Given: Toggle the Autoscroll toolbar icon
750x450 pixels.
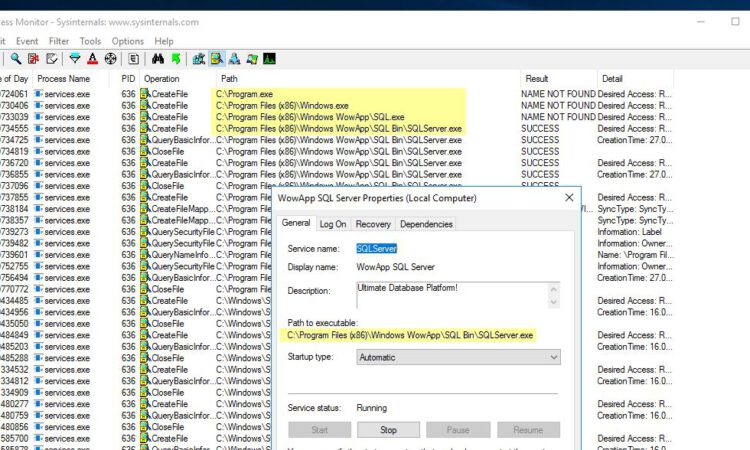Looking at the screenshot, I should click(33, 59).
